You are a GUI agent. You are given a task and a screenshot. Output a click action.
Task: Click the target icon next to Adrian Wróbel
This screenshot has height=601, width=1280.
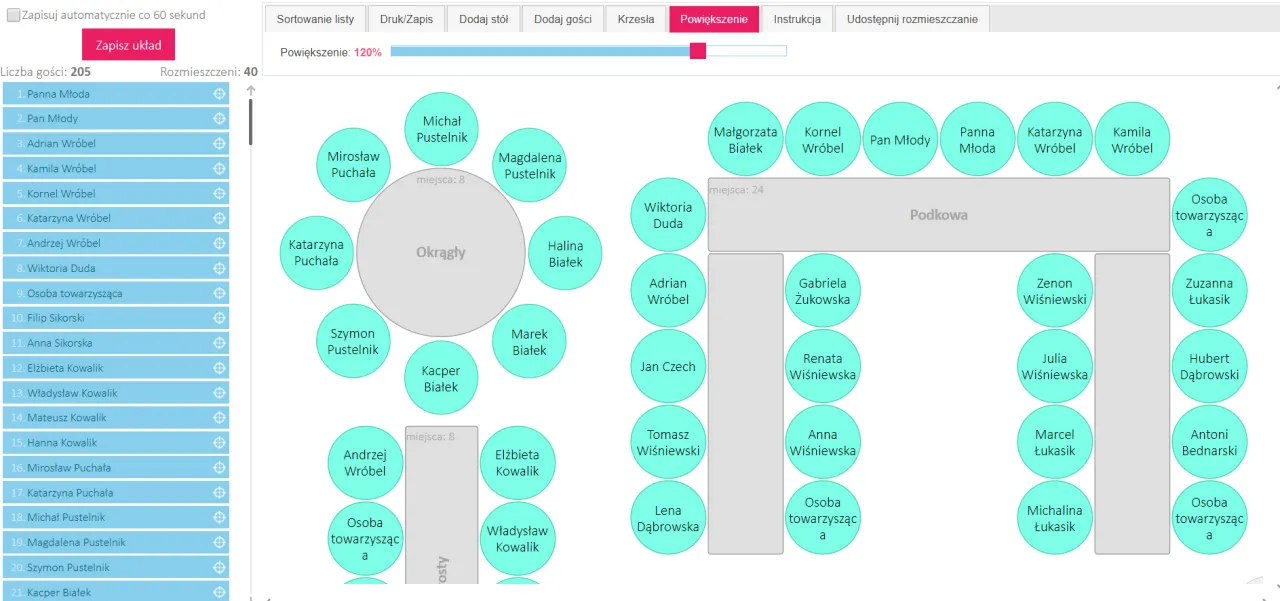click(x=219, y=144)
